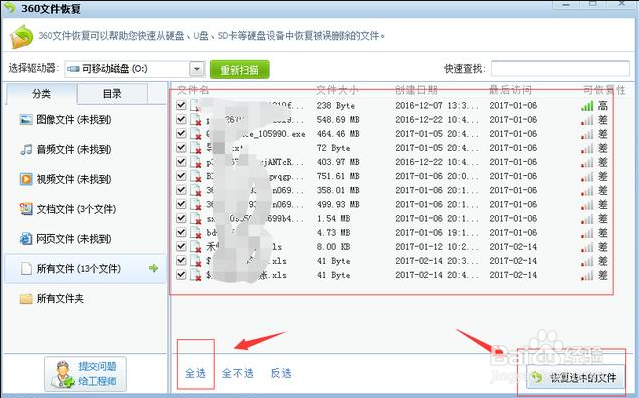The image size is (639, 398).
Task: Click deleted-file icon in 4.73 MB row
Action: (196, 233)
